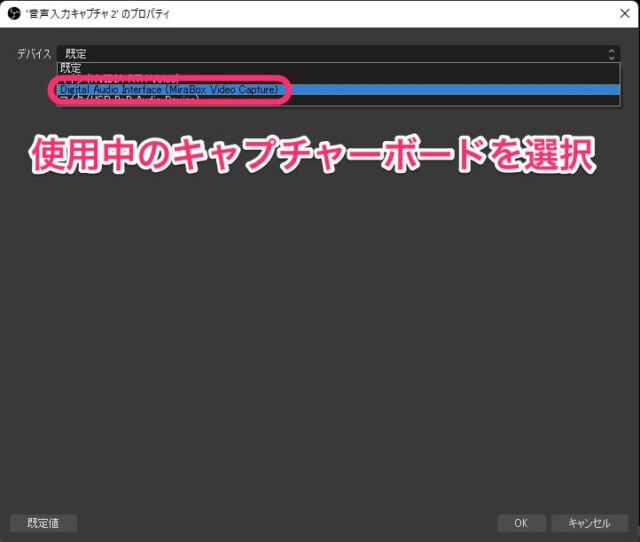
Task: Click the up-down arrows on the device dropdown
Action: (x=611, y=54)
